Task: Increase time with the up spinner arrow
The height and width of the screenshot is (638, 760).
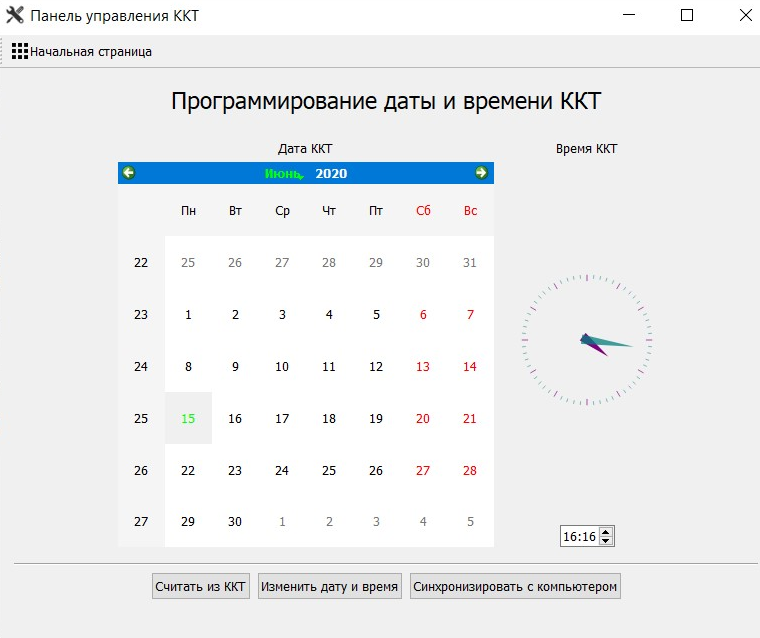Action: pyautogui.click(x=606, y=532)
